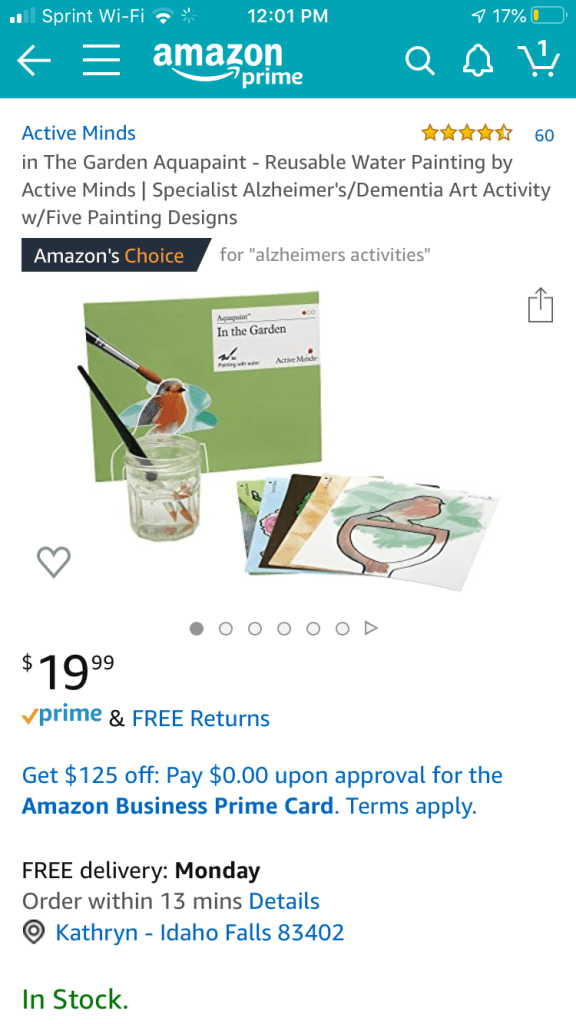
Task: Open the hamburger menu
Action: 101,61
